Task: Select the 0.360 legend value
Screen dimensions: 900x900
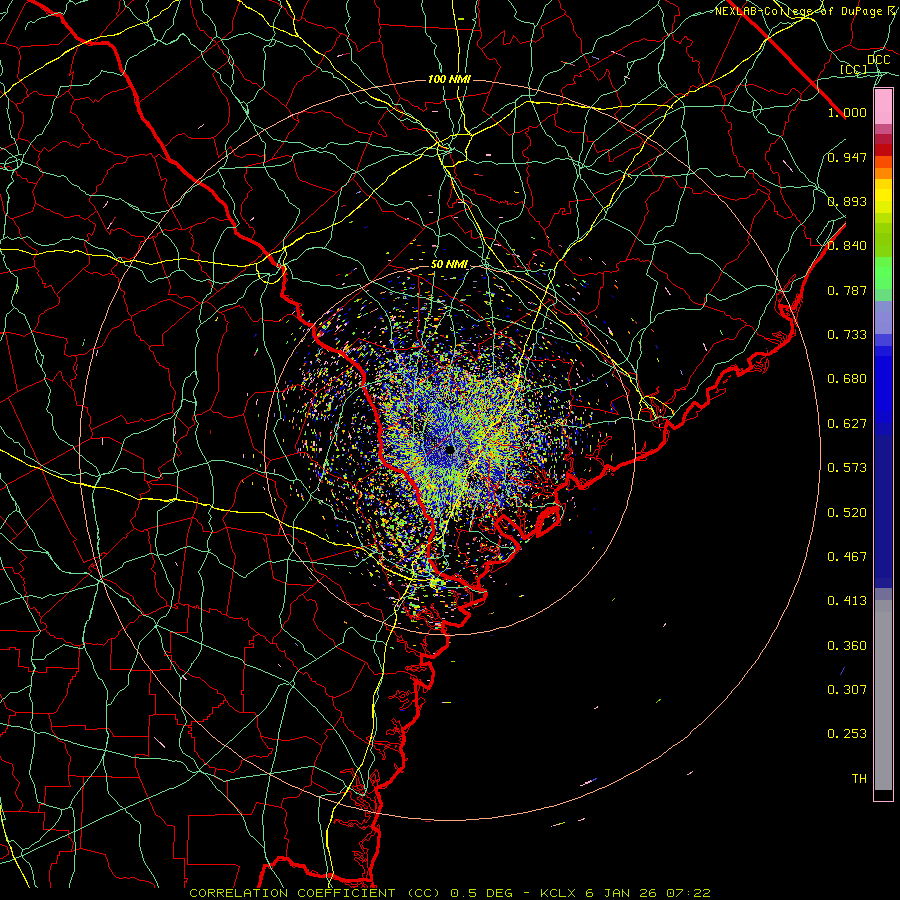Action: 847,646
